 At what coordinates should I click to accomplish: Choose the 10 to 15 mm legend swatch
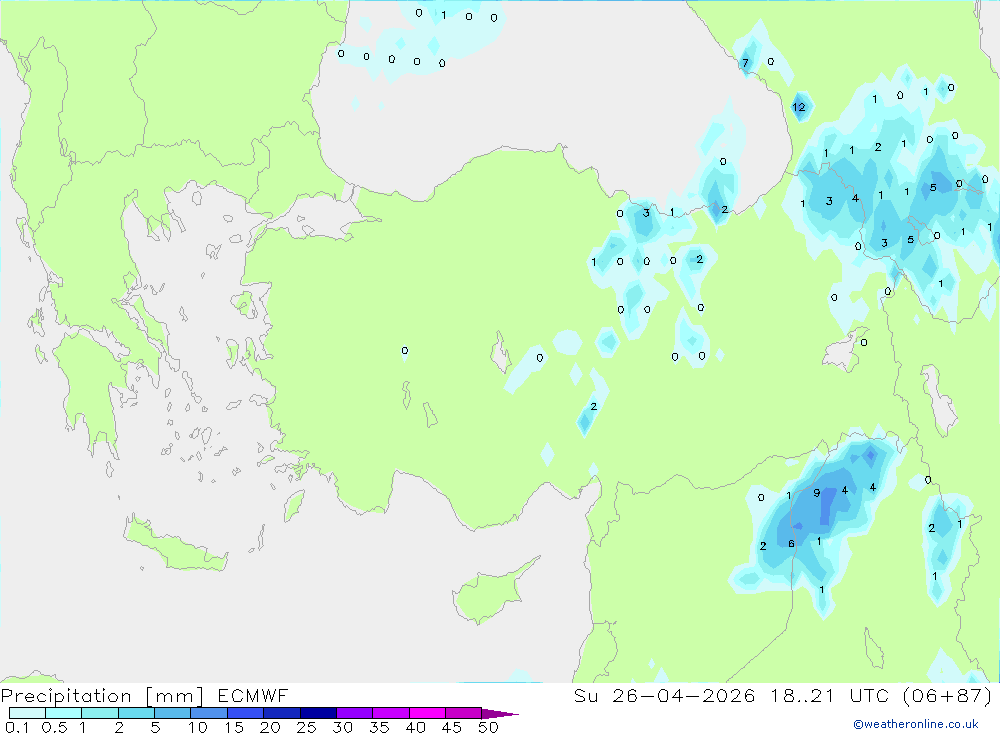pyautogui.click(x=209, y=713)
